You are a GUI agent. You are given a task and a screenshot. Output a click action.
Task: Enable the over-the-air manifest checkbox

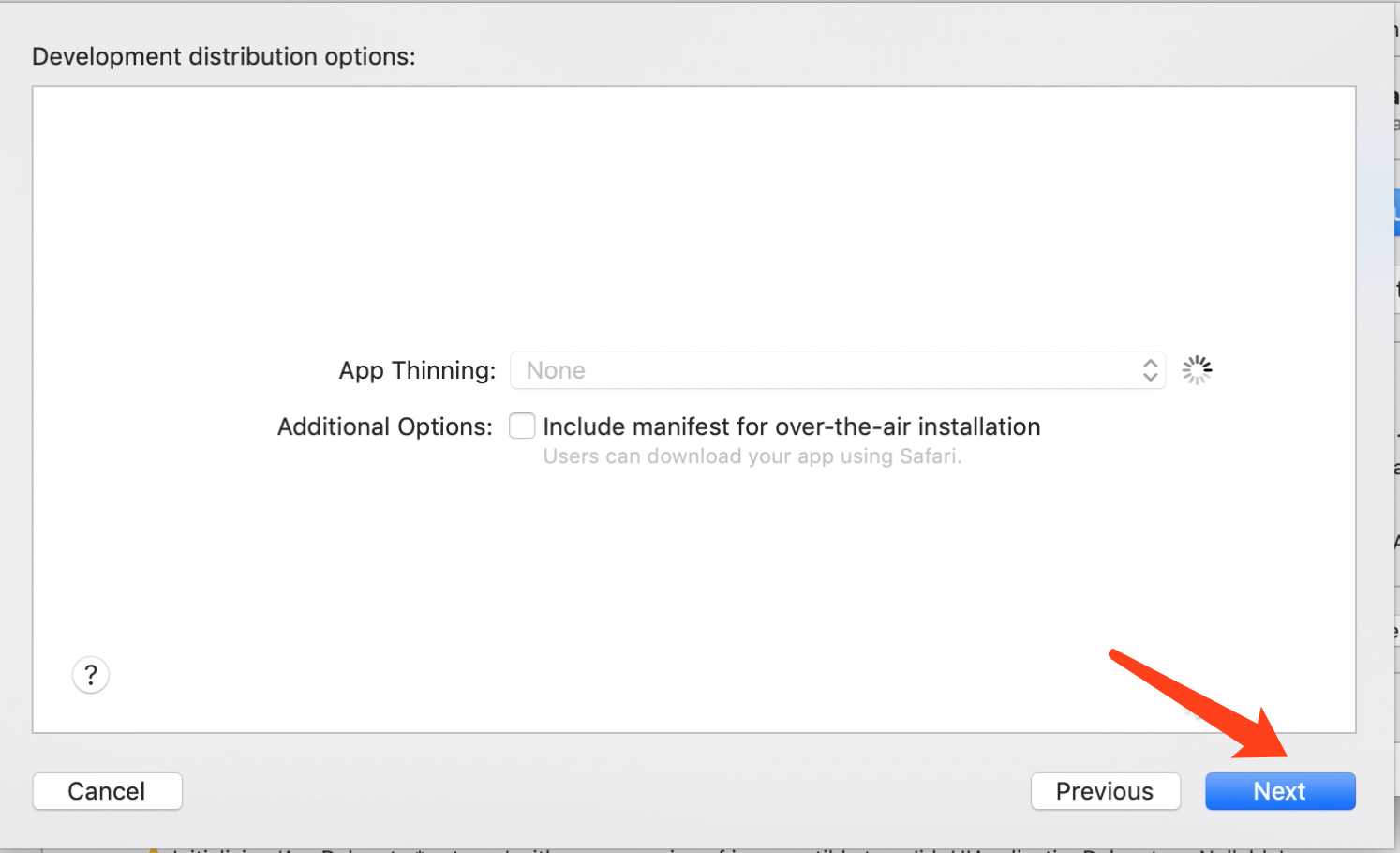tap(522, 426)
